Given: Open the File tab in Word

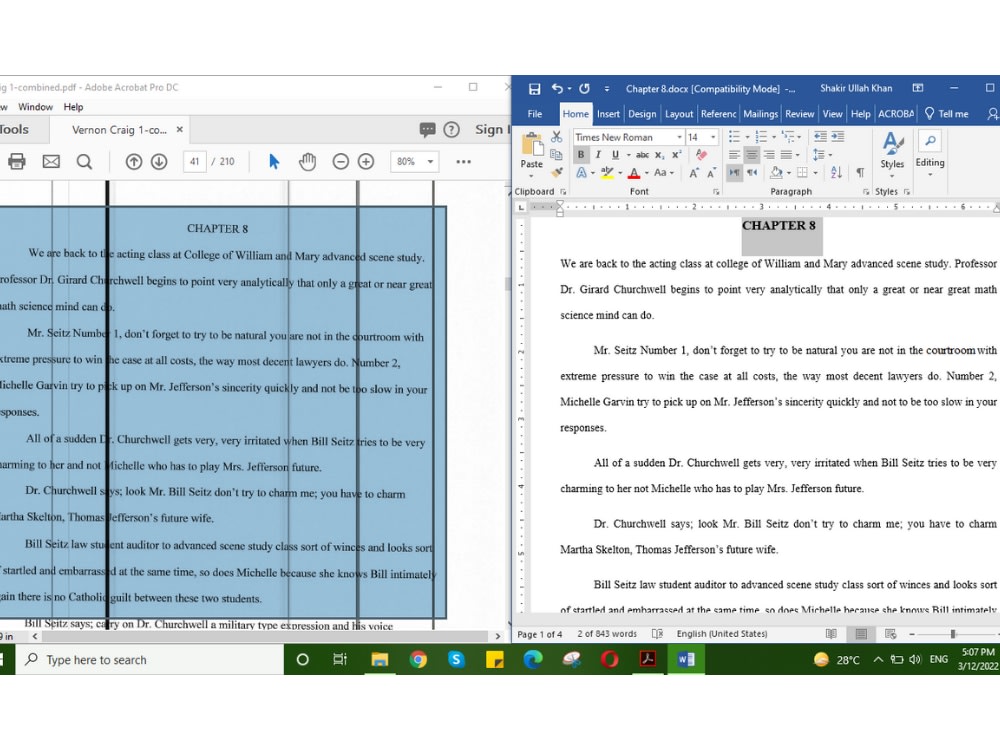Looking at the screenshot, I should click(534, 114).
